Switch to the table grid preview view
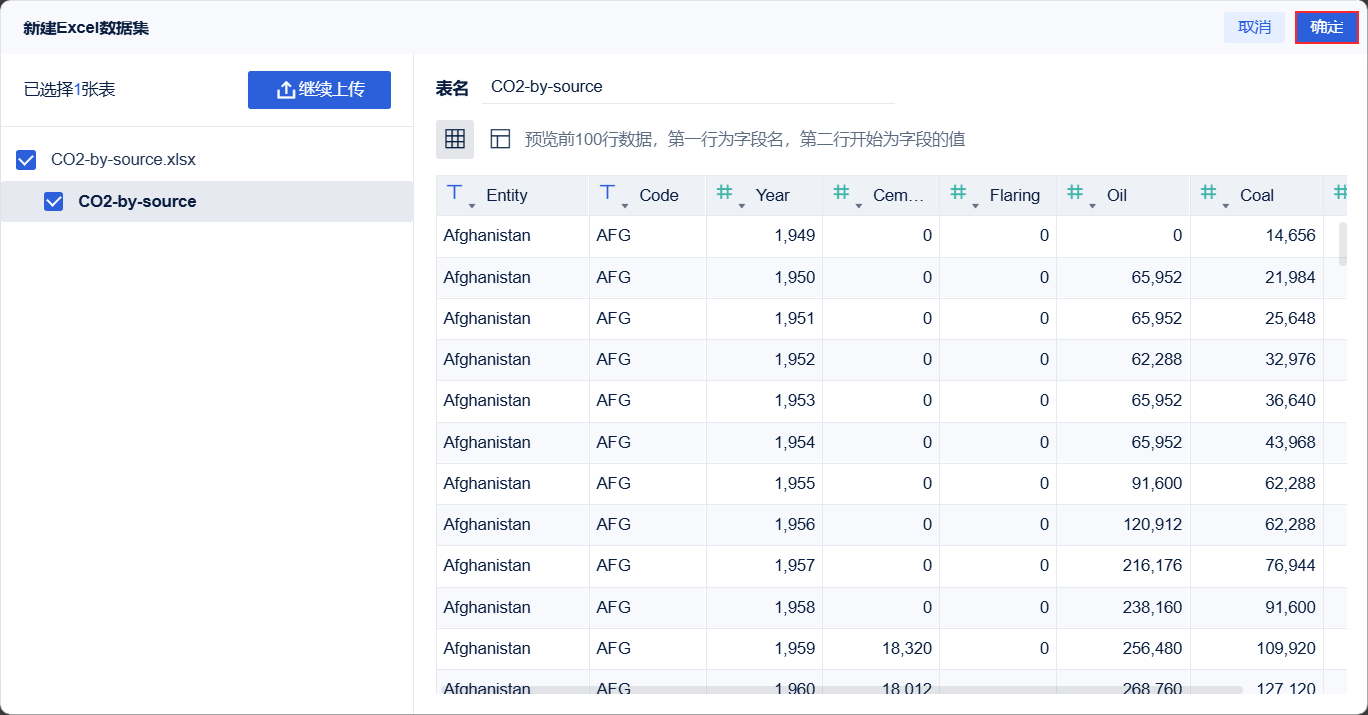The image size is (1368, 715). pos(455,139)
